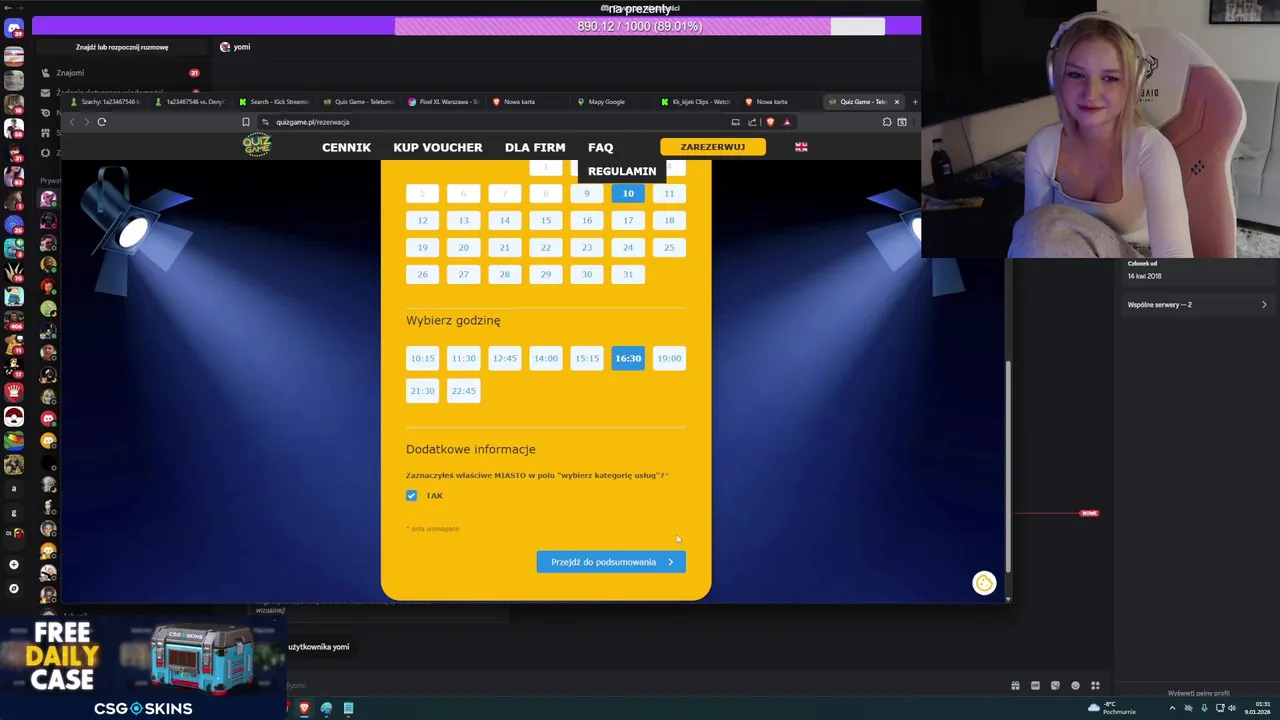Select the 14:00 time slot
Image resolution: width=1280 pixels, height=720 pixels.
tap(545, 358)
